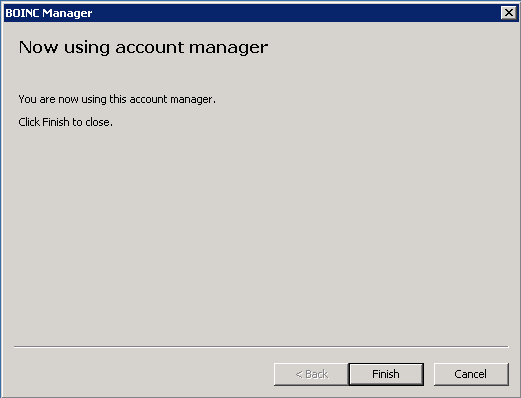Click text 'You are now using this account manager.'

pyautogui.click(x=117, y=99)
